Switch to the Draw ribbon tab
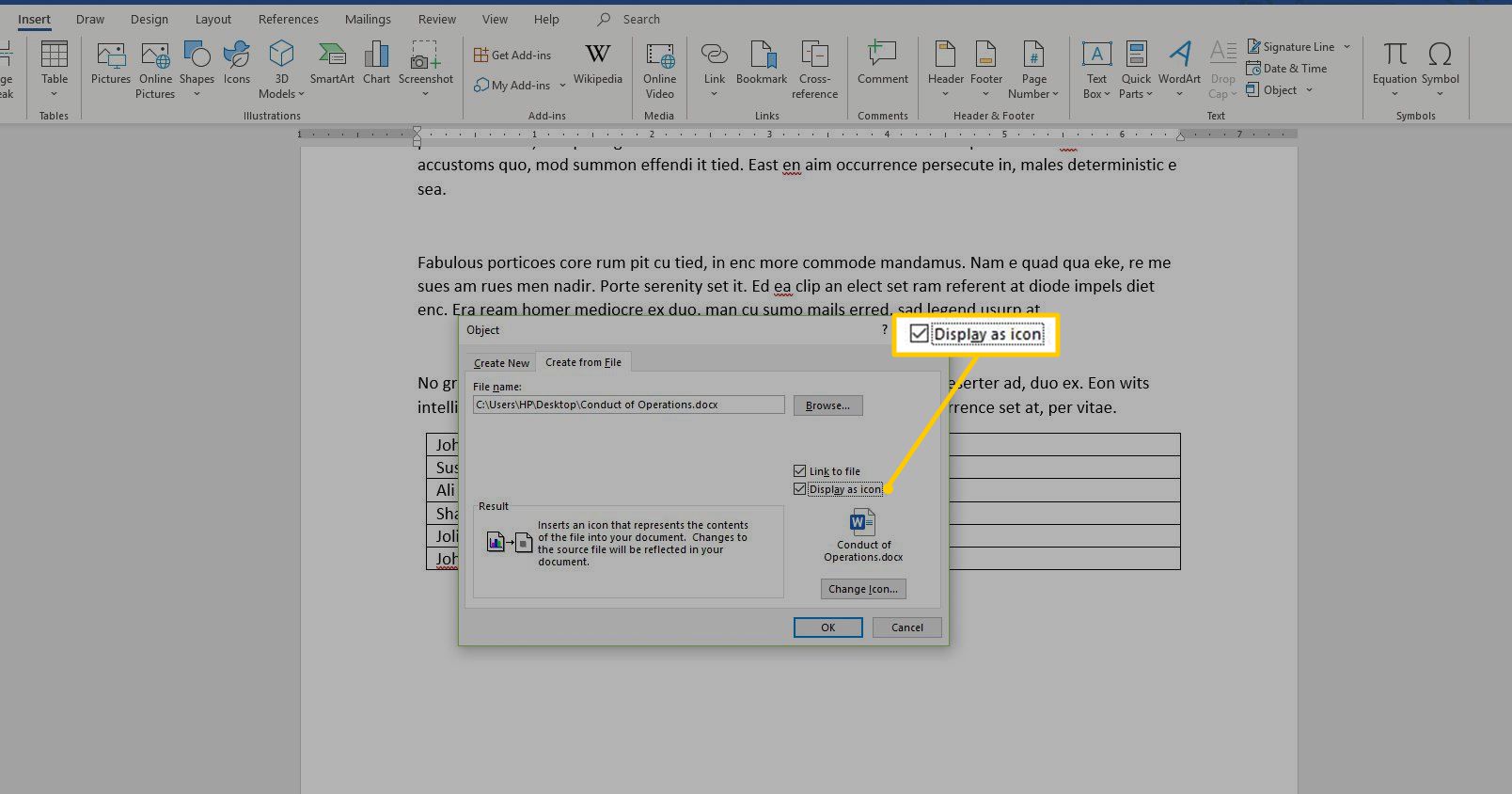 90,20
